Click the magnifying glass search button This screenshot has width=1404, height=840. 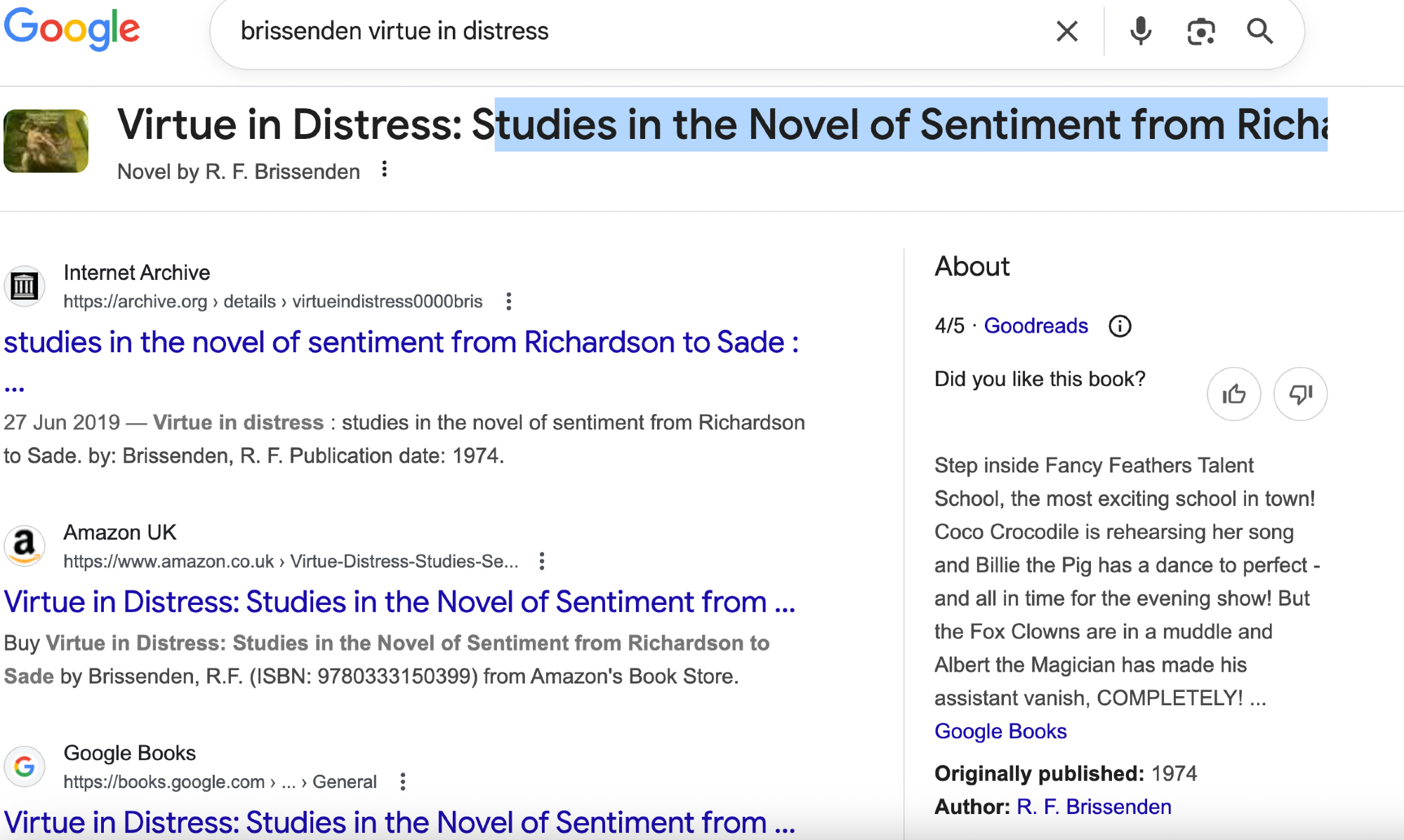coord(1259,32)
